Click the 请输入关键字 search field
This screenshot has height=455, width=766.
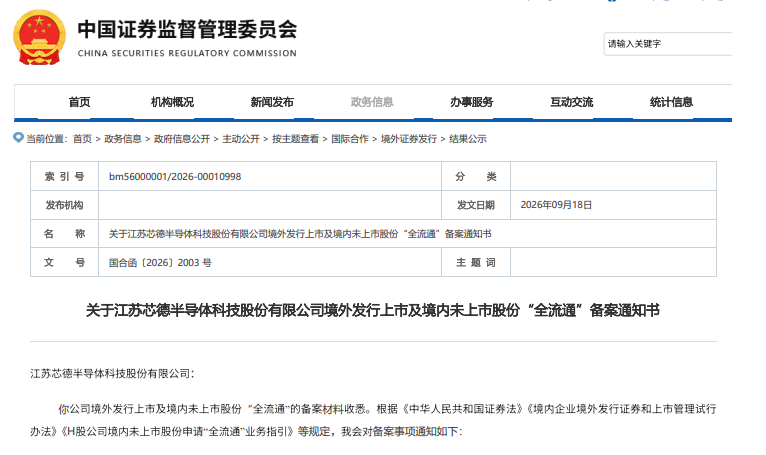click(x=668, y=44)
